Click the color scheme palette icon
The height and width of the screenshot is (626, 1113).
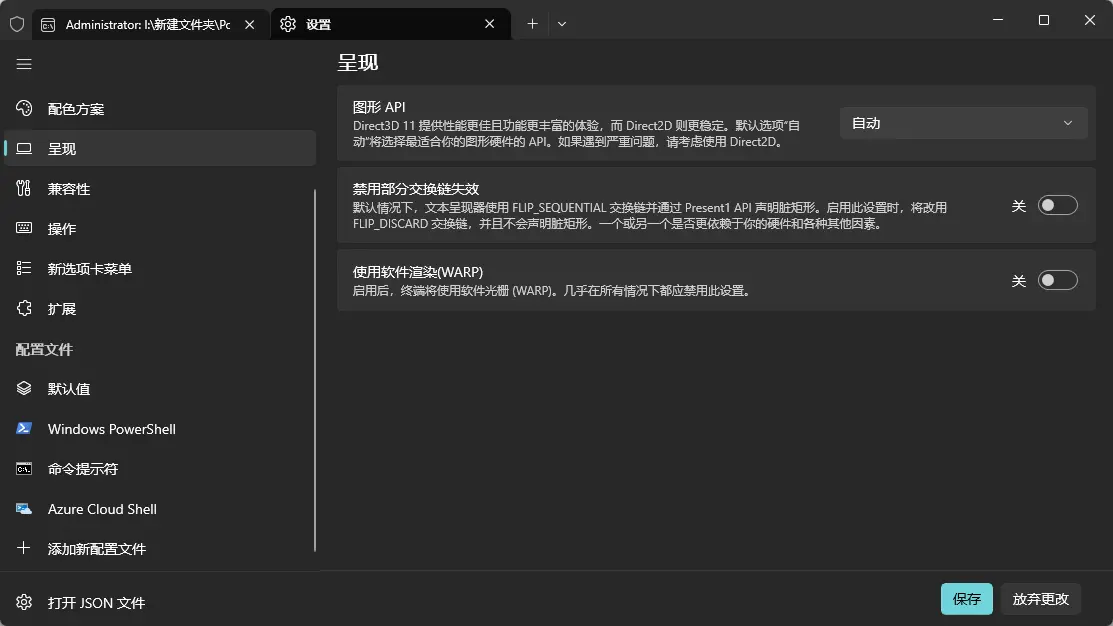click(x=24, y=109)
